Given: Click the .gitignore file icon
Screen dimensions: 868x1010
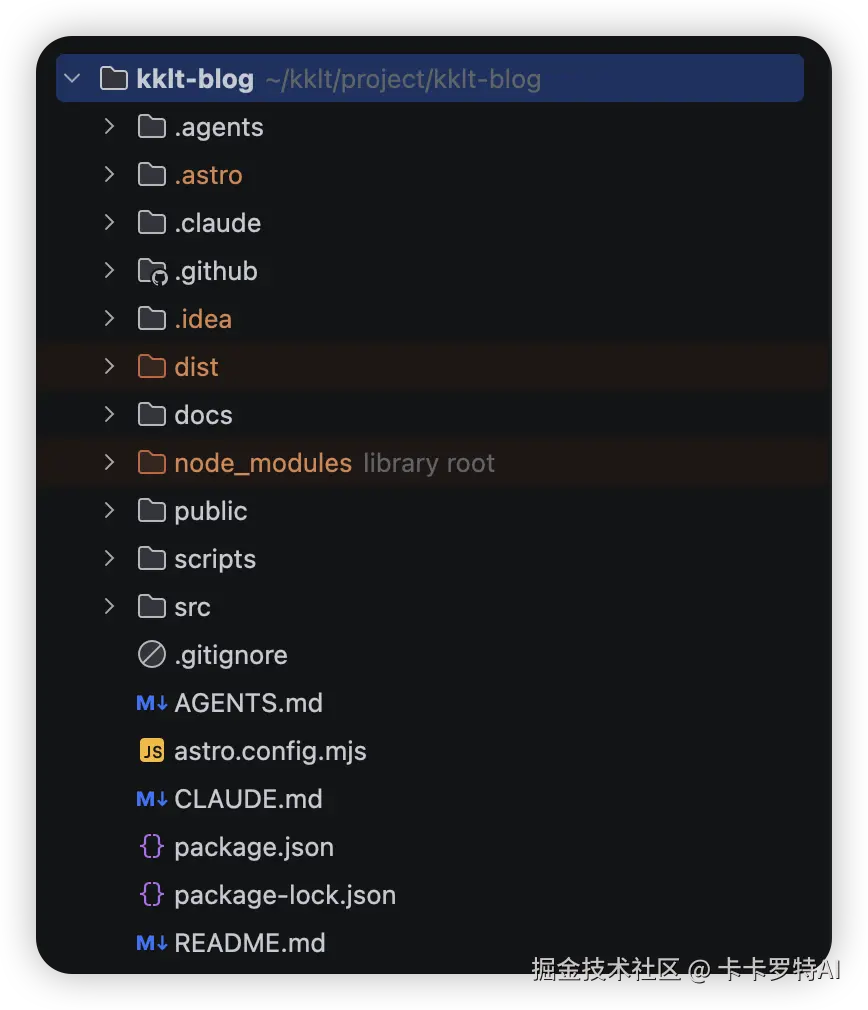Looking at the screenshot, I should [152, 654].
